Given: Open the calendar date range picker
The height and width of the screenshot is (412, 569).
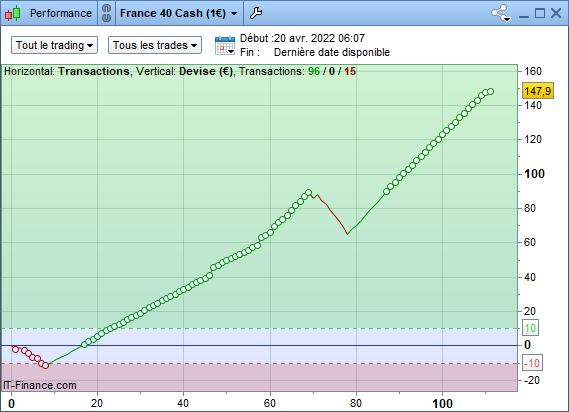Looking at the screenshot, I should coord(225,45).
